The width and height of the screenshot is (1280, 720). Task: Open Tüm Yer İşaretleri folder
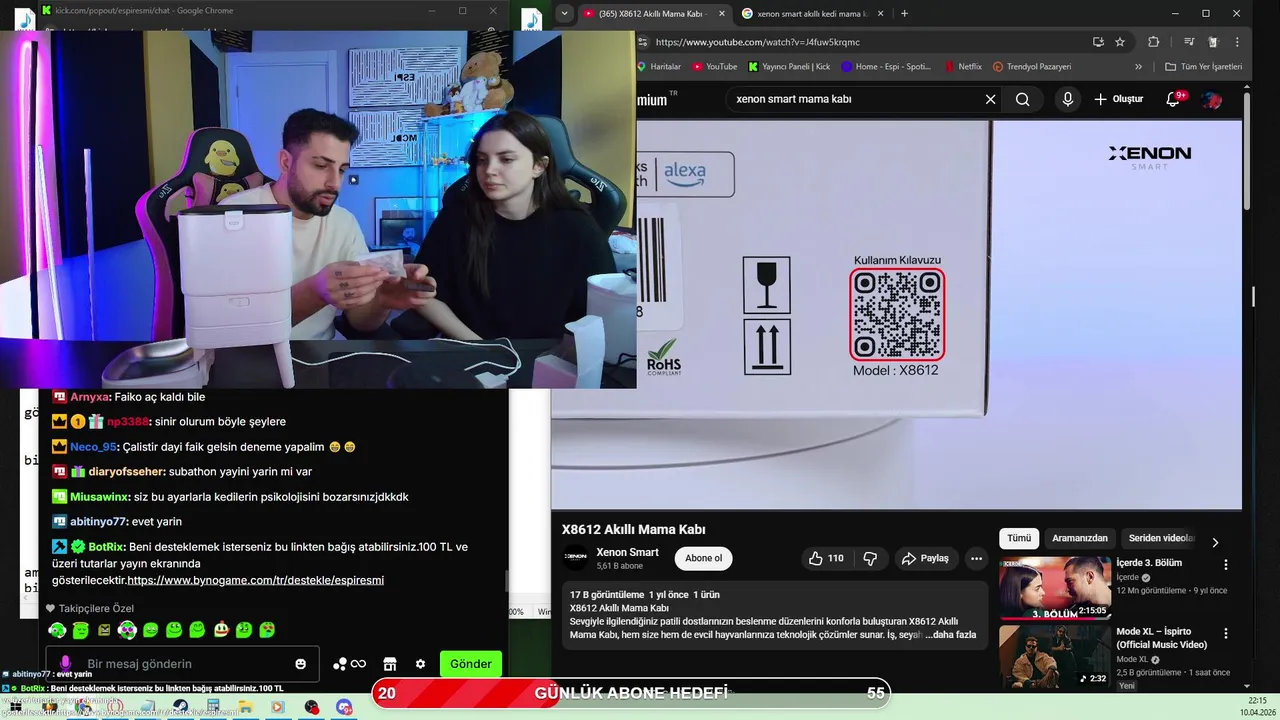coord(1204,67)
